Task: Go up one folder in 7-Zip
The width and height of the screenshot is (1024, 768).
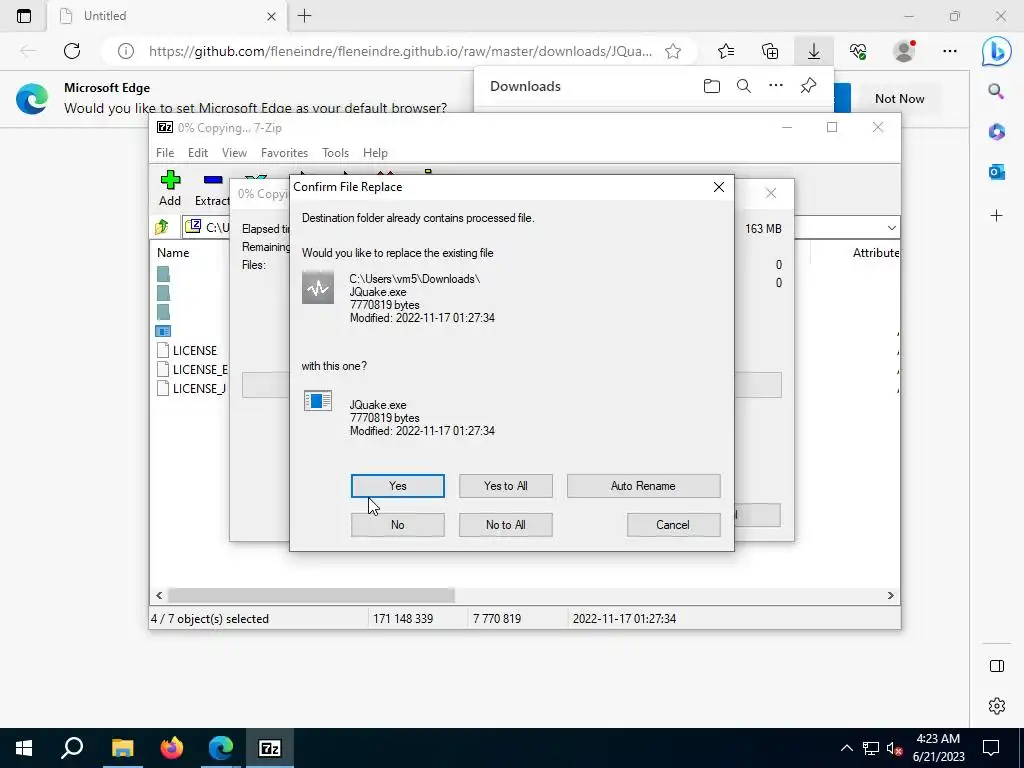Action: [x=162, y=227]
